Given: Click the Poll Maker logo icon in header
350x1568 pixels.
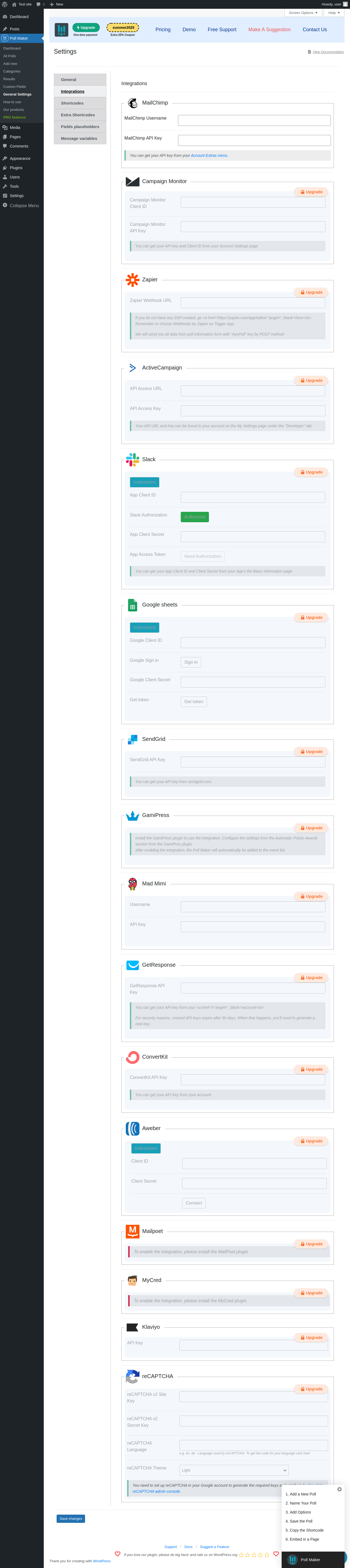Looking at the screenshot, I should 61,29.
